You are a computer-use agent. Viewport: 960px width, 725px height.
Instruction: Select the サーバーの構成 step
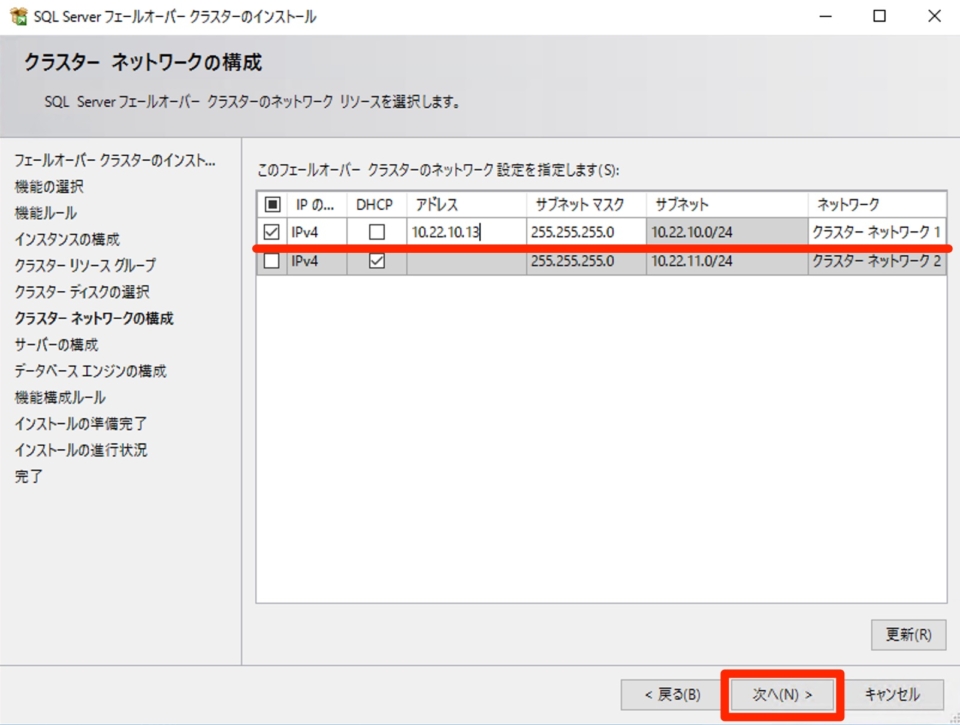(56, 345)
